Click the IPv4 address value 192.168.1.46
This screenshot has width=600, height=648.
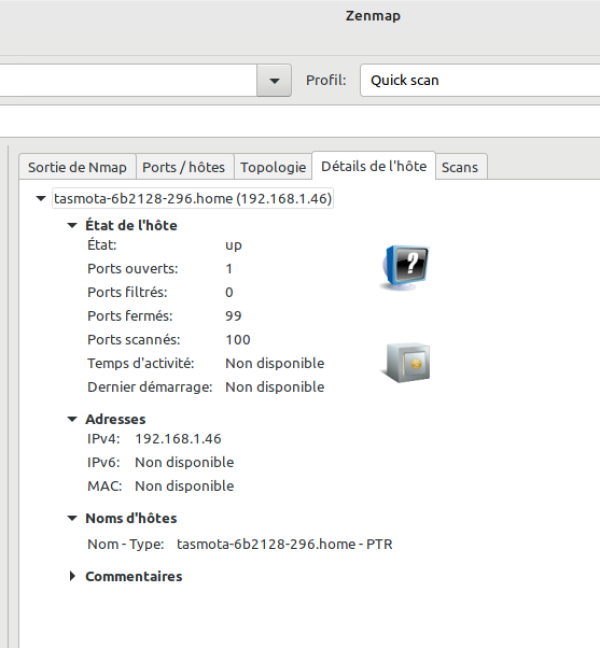pyautogui.click(x=178, y=438)
